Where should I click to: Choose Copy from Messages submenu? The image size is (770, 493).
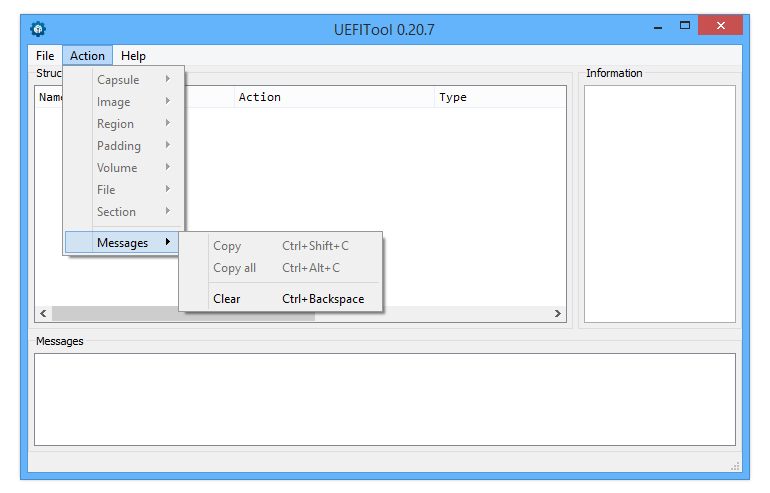tap(280, 246)
